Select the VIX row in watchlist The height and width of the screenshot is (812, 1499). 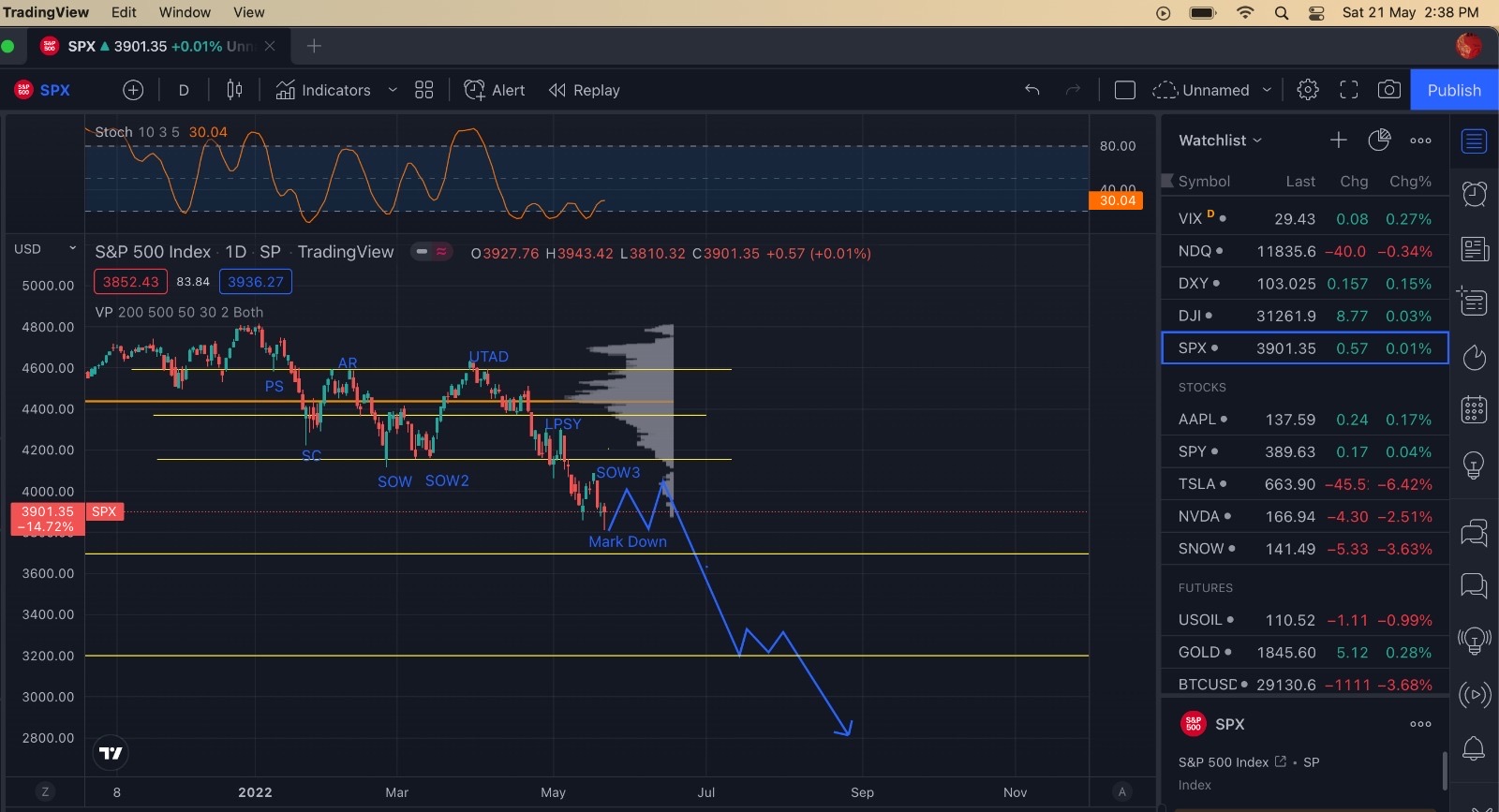tap(1305, 218)
